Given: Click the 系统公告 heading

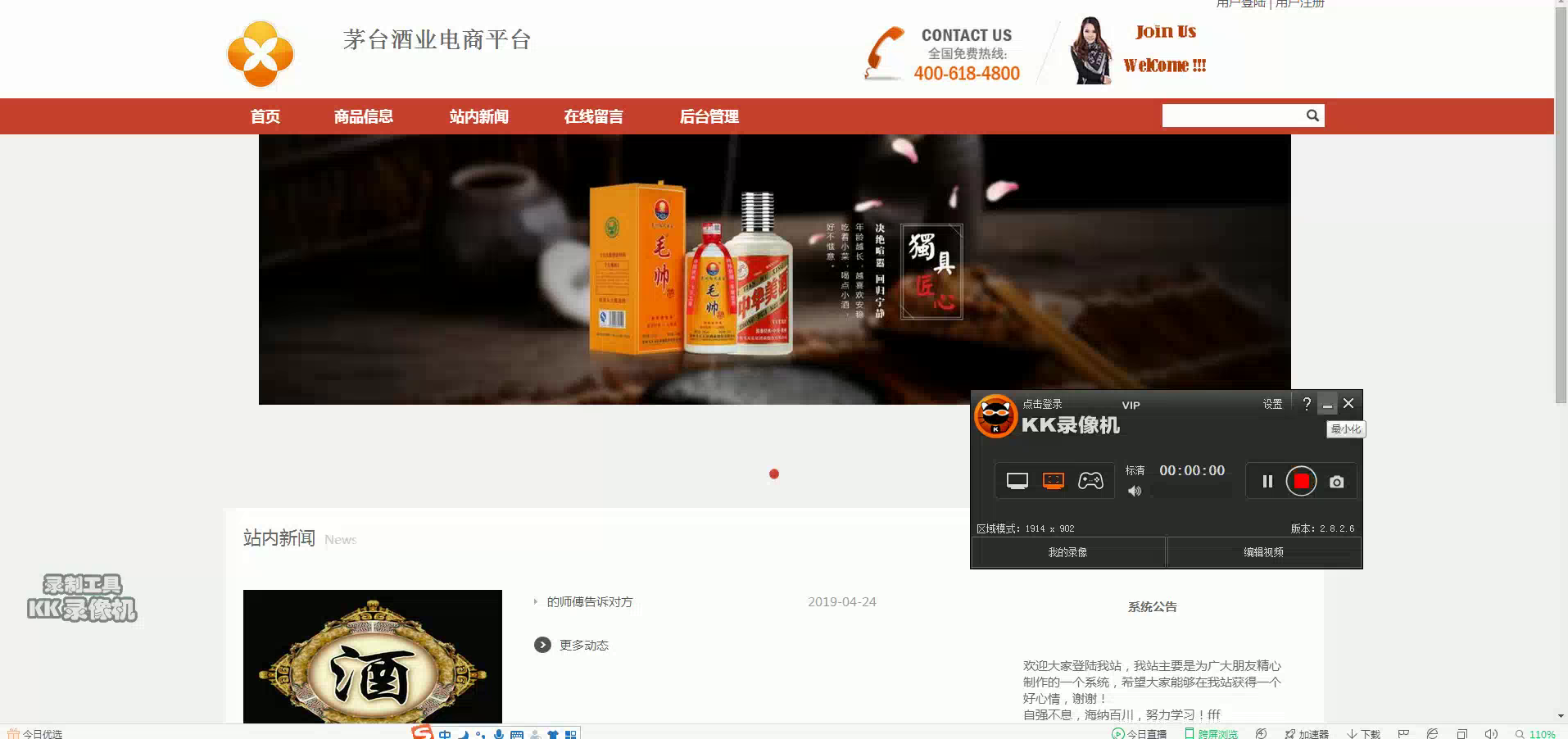Looking at the screenshot, I should point(1152,606).
